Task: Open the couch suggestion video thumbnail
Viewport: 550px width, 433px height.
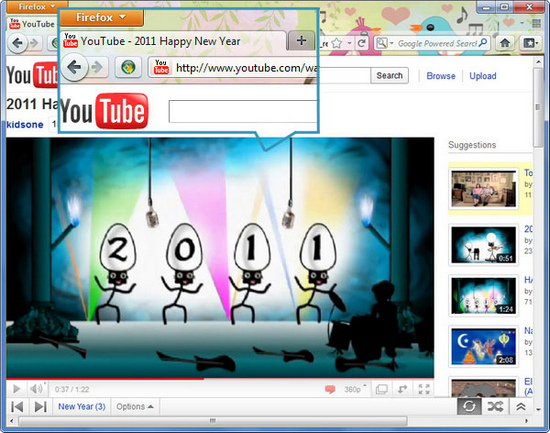Action: pyautogui.click(x=483, y=188)
